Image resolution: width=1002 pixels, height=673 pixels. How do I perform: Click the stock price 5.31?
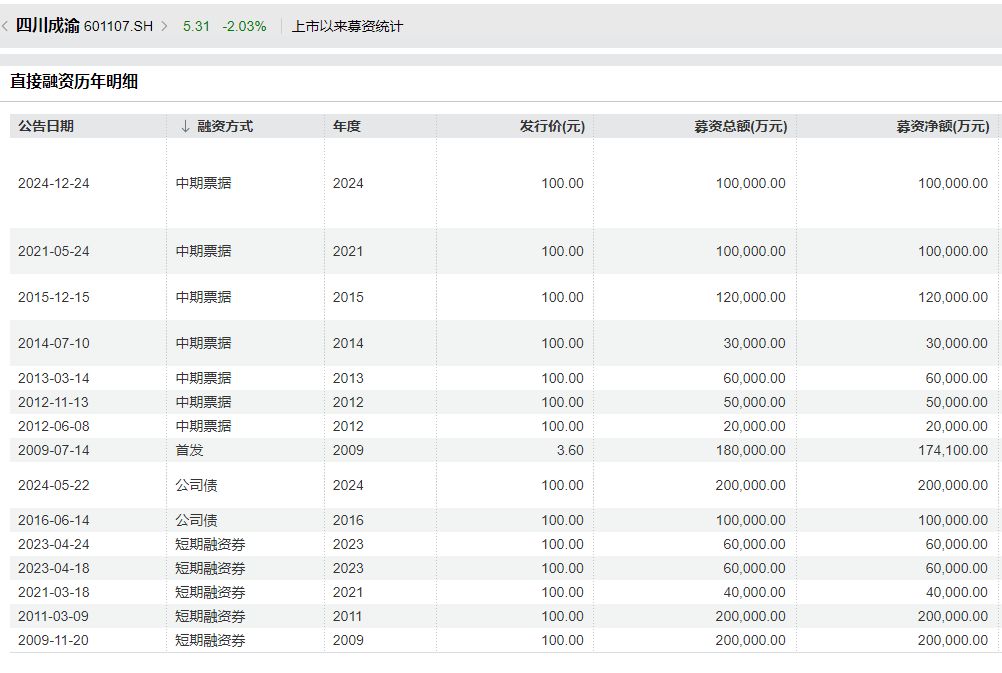(196, 26)
